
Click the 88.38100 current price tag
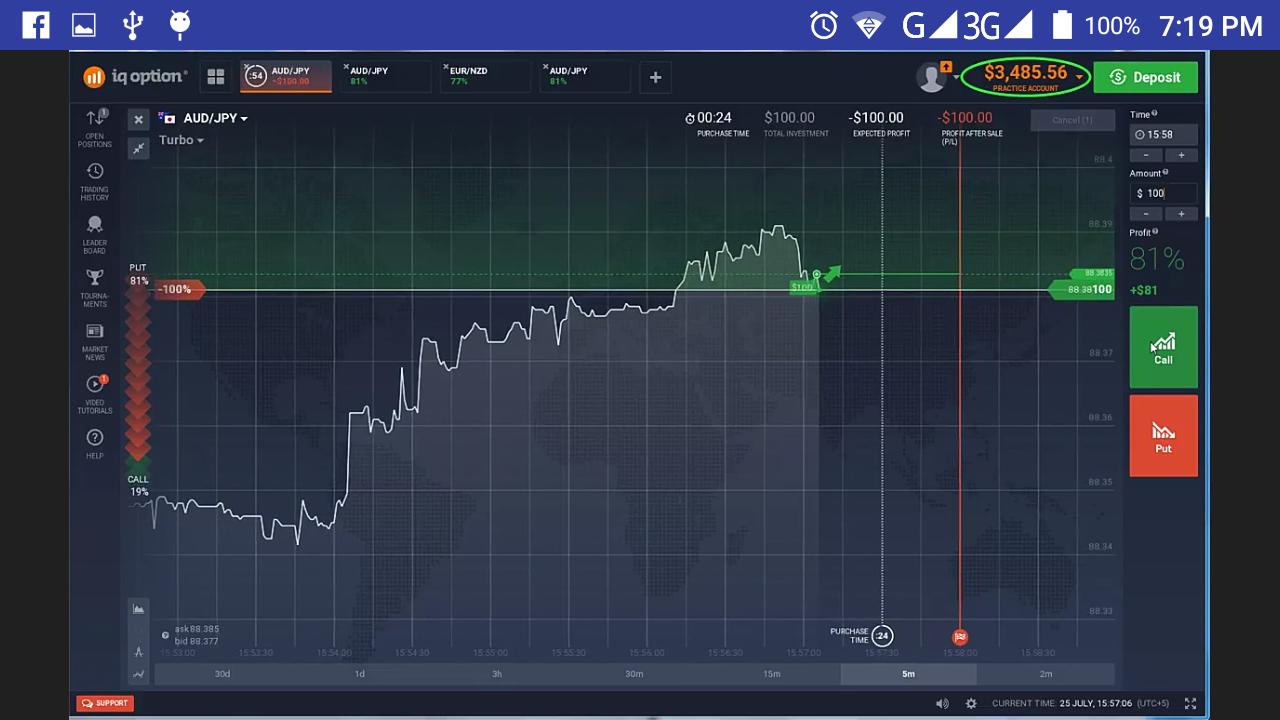(x=1083, y=289)
